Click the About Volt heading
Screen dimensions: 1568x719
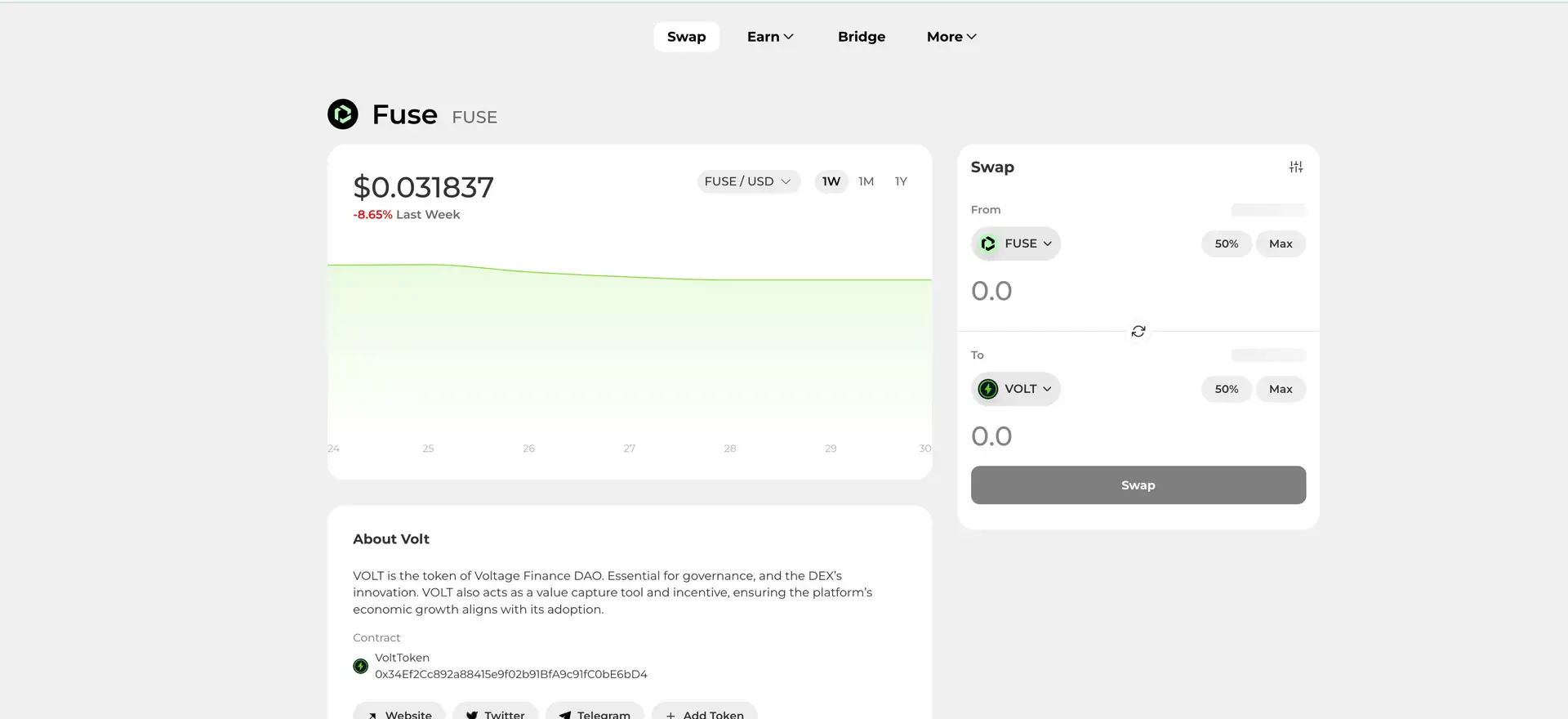(391, 539)
